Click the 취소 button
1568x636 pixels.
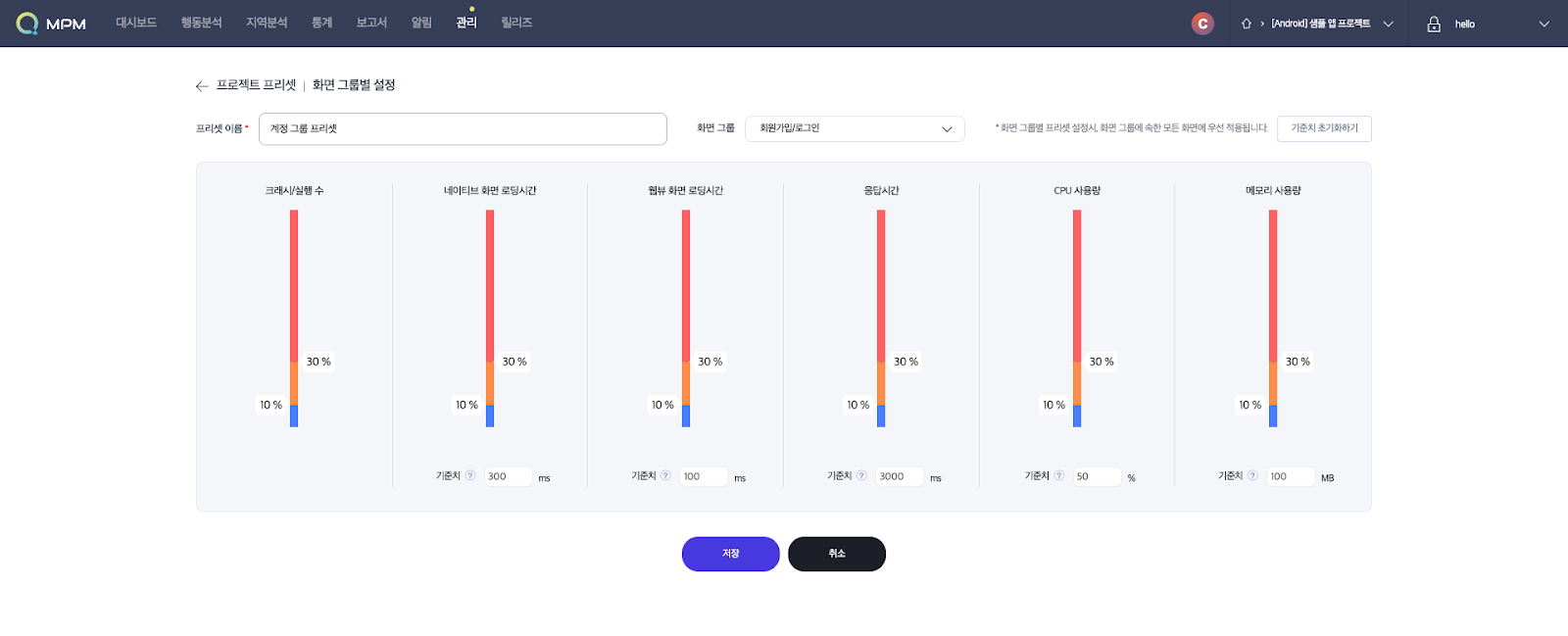837,554
